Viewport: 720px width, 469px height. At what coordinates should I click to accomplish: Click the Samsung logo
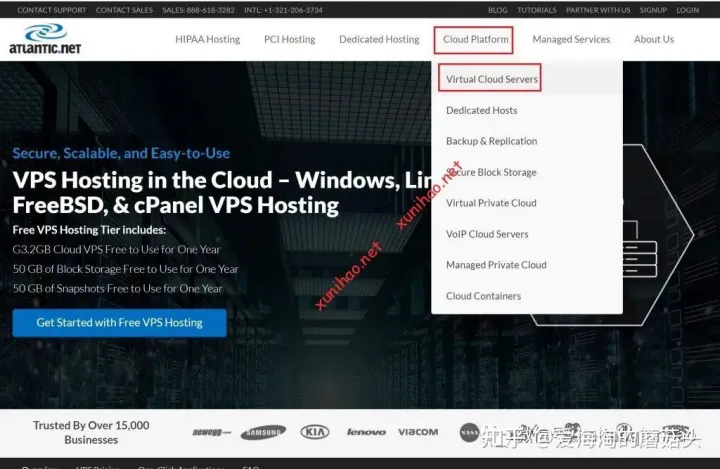(x=263, y=432)
